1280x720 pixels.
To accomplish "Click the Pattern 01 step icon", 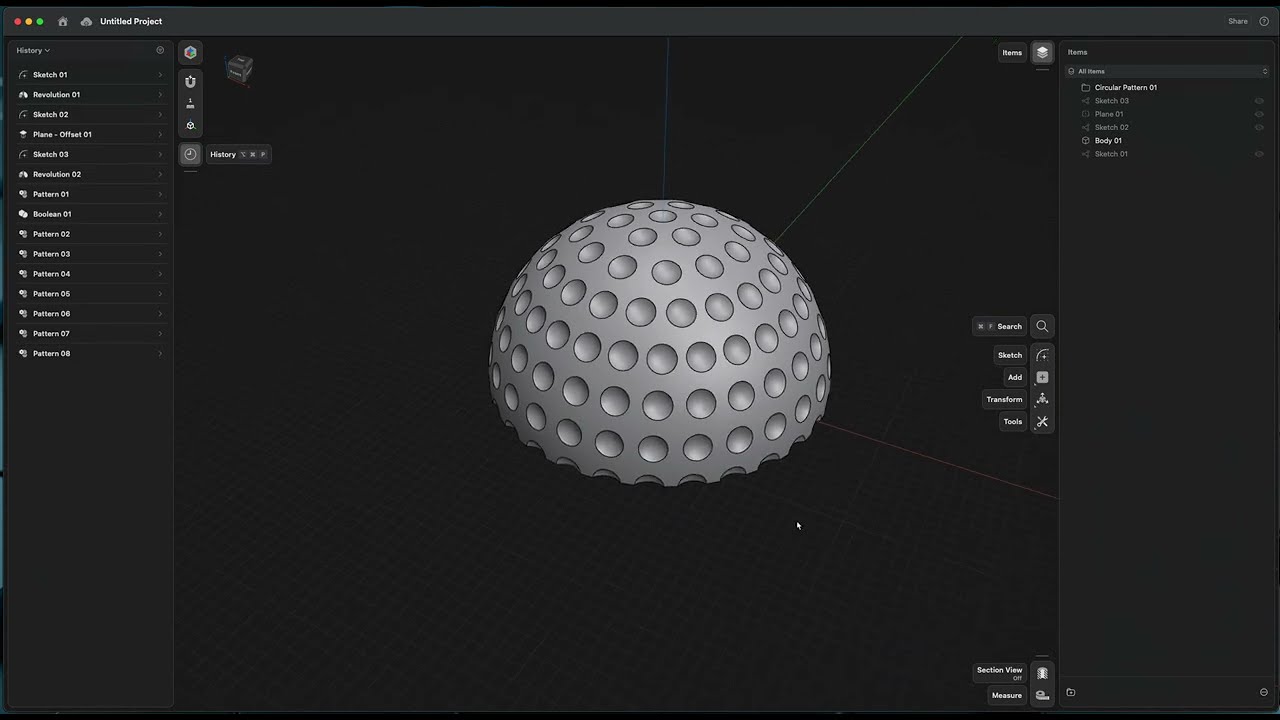I will (23, 194).
